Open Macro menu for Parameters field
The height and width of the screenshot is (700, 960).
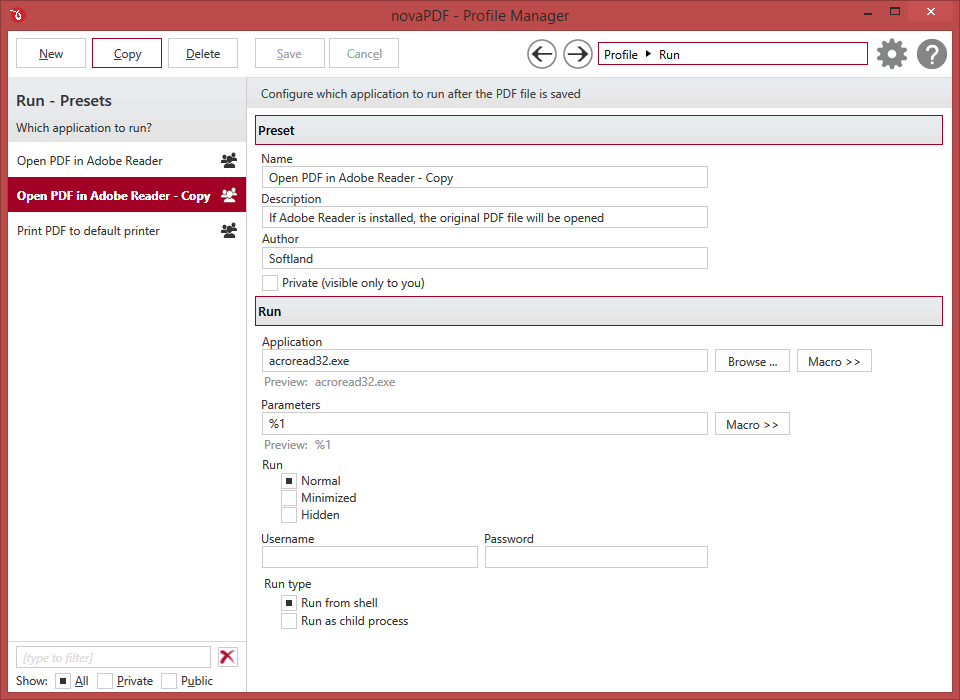752,424
